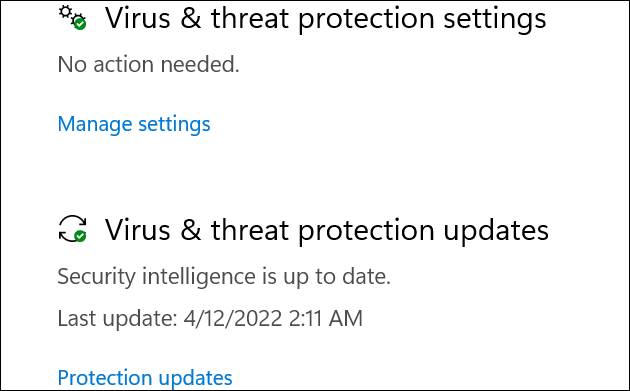Click the upper arrow of the sync icon
The width and height of the screenshot is (630, 391).
click(73, 221)
